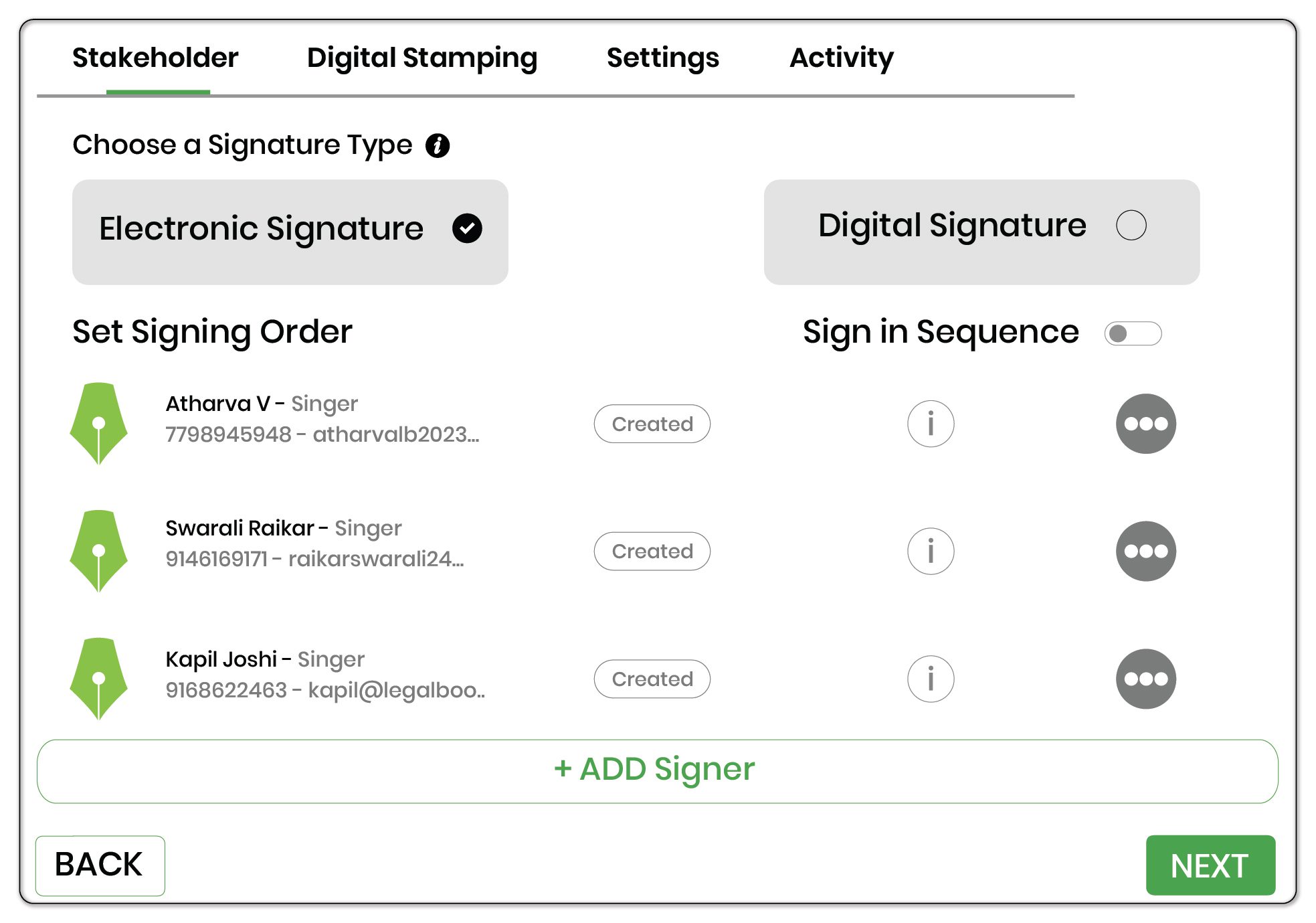The image size is (1316, 923).
Task: Switch to the Digital Stamping tab
Action: (421, 58)
